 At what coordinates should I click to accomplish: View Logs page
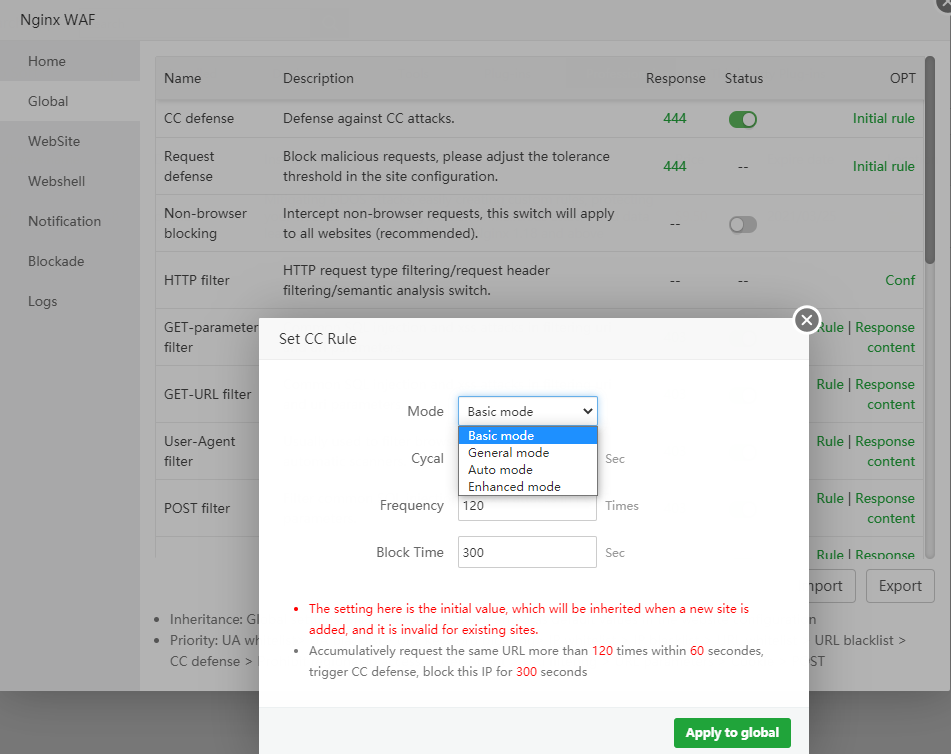[43, 302]
